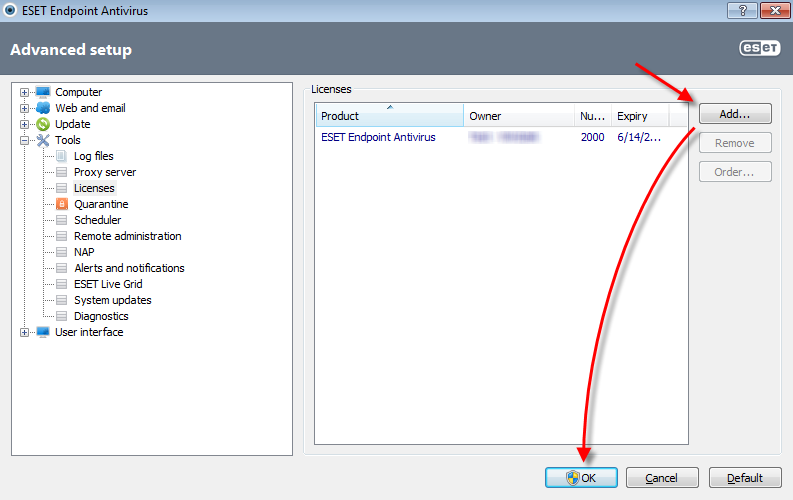Select Computer in the tree
This screenshot has height=500, width=793.
[78, 92]
